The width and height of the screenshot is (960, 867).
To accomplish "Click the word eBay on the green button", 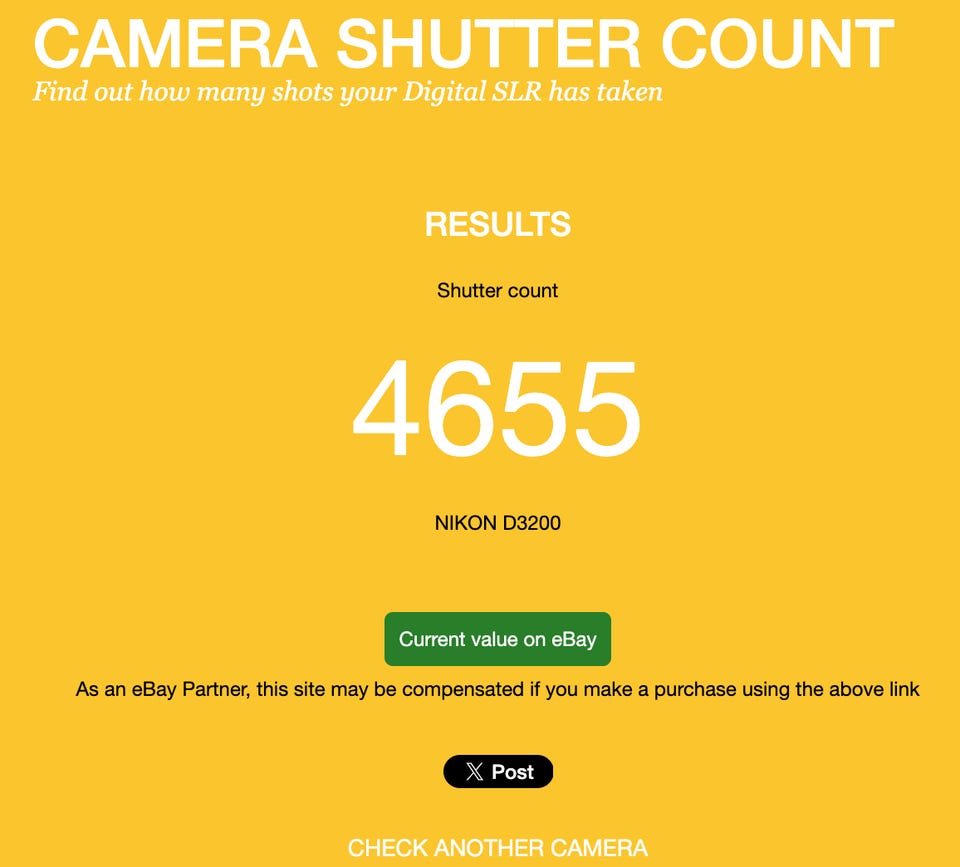I will [574, 639].
